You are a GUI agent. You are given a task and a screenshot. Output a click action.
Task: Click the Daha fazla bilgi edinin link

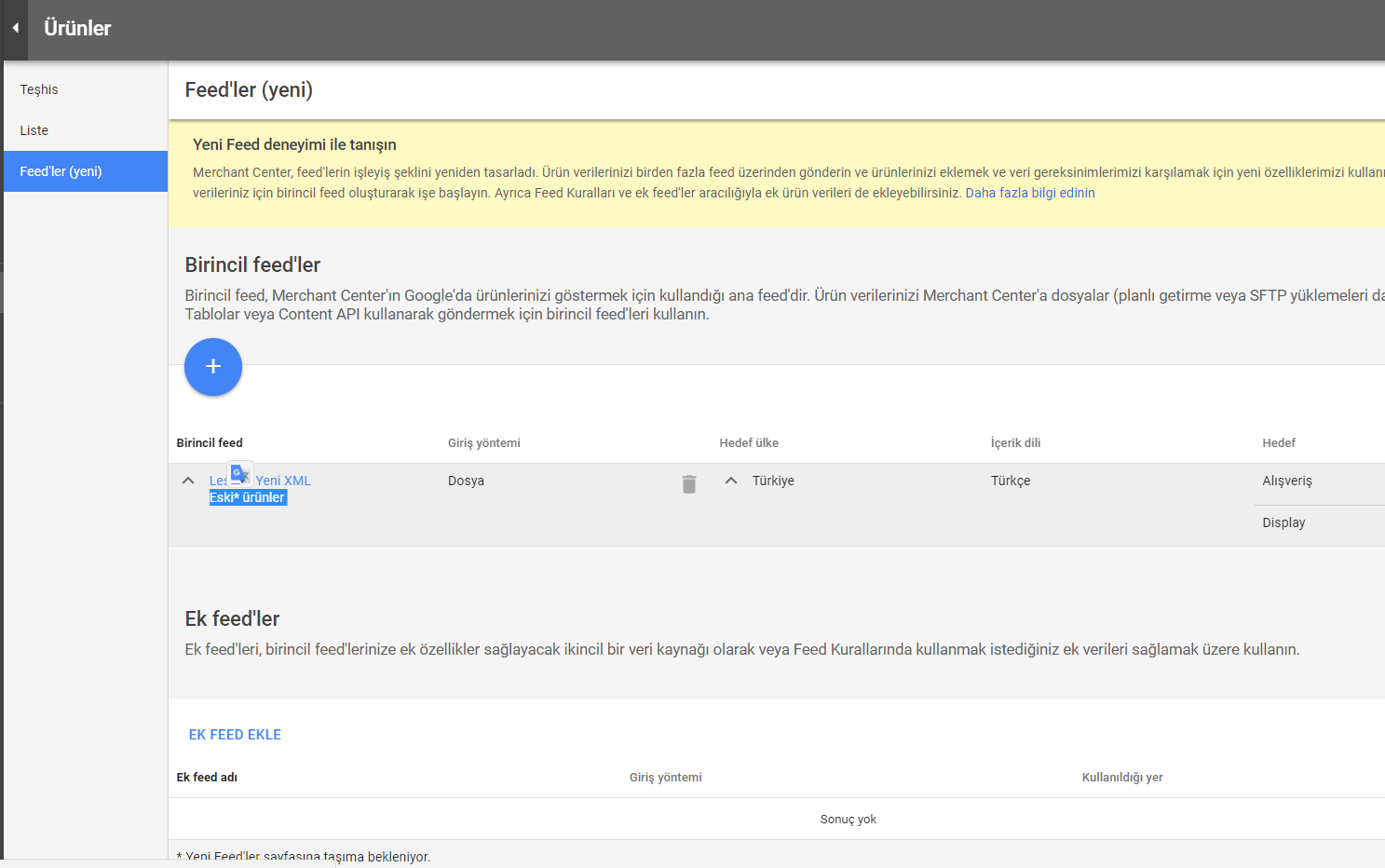pos(1029,193)
